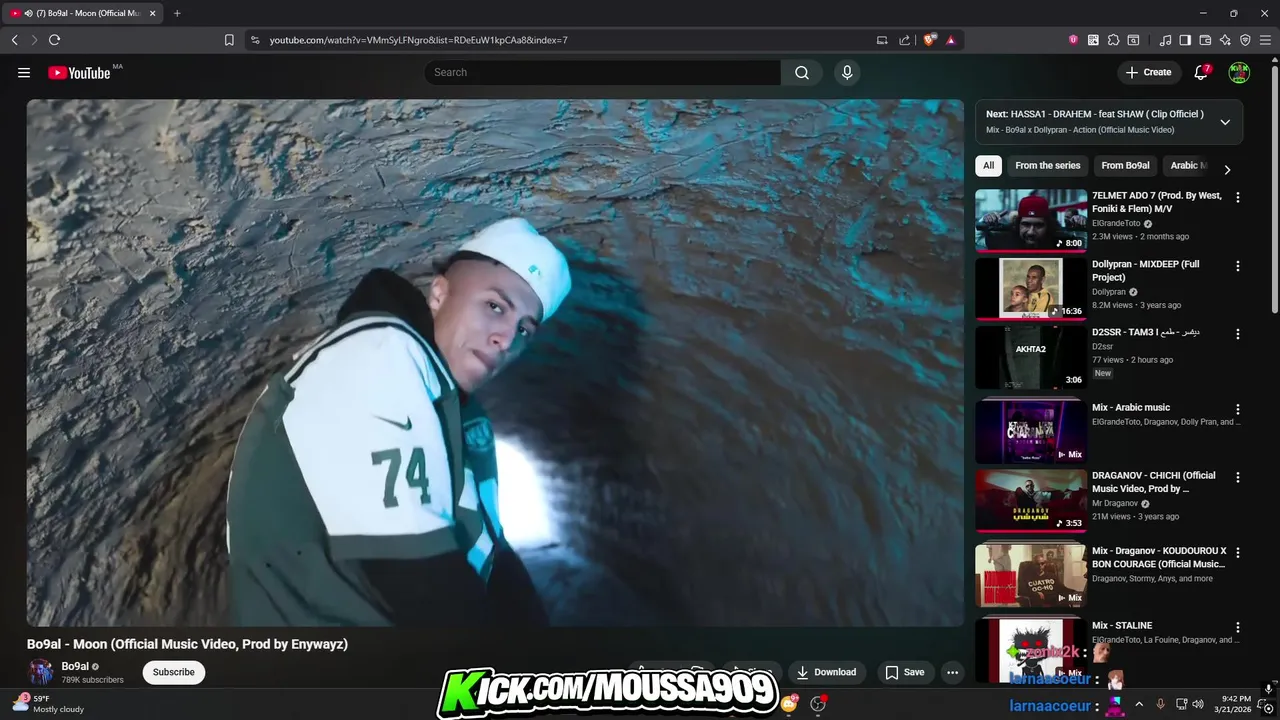Image resolution: width=1280 pixels, height=720 pixels.
Task: Toggle the browser sidebar panel
Action: pyautogui.click(x=1185, y=40)
